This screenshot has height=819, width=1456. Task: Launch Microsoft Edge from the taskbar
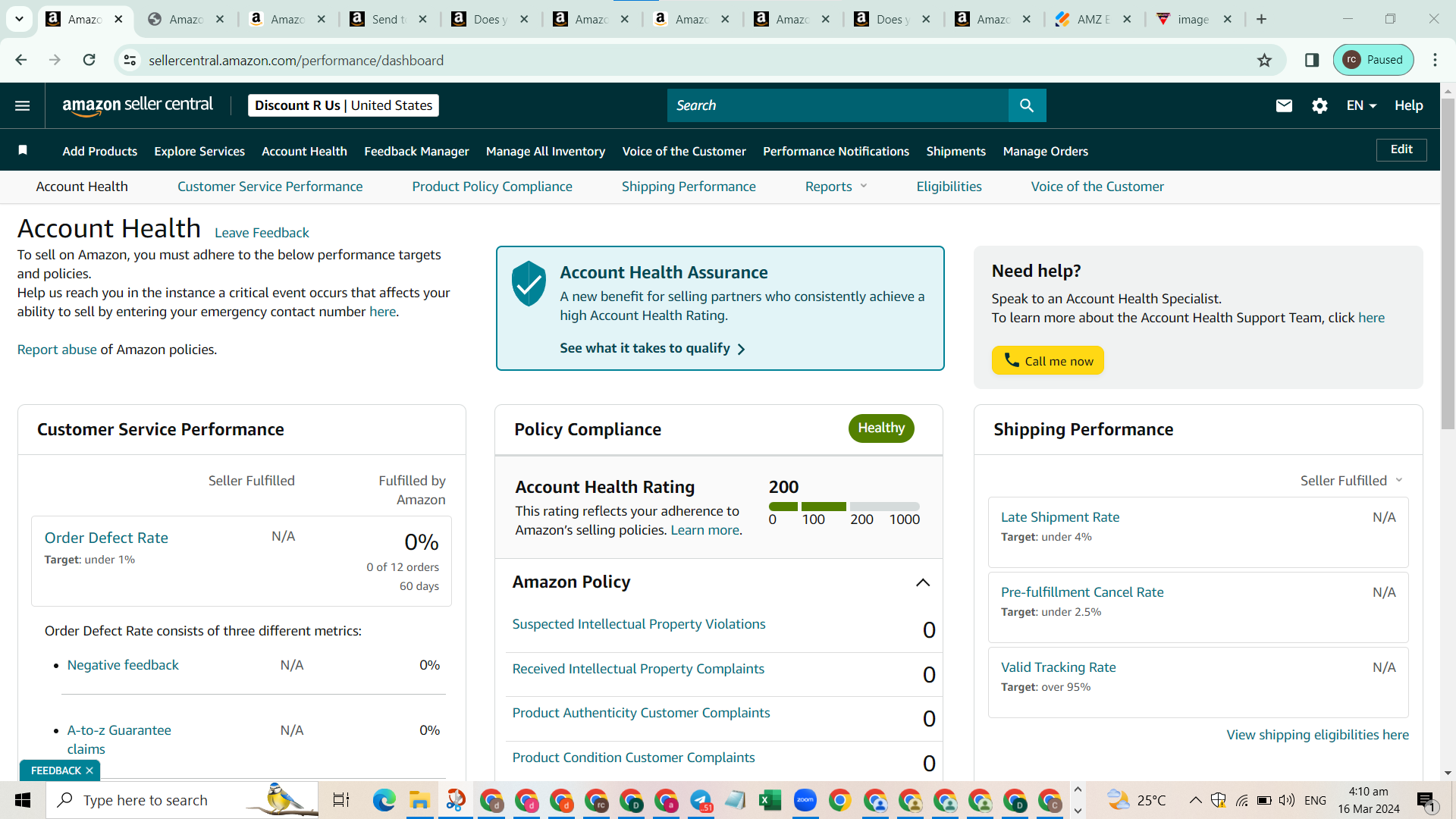(384, 800)
